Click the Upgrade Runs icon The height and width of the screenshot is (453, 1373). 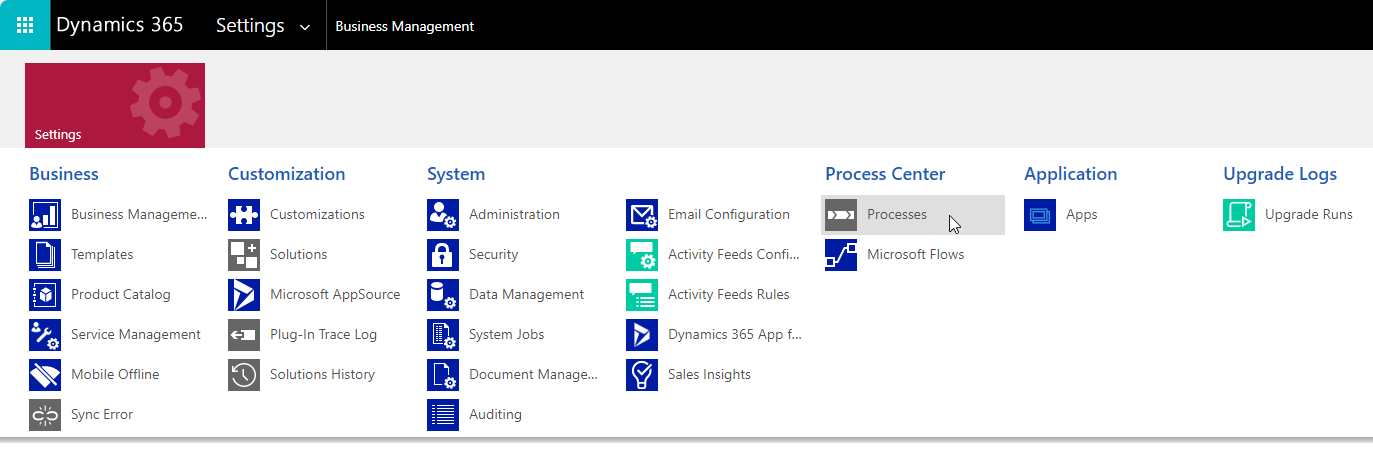coord(1239,215)
